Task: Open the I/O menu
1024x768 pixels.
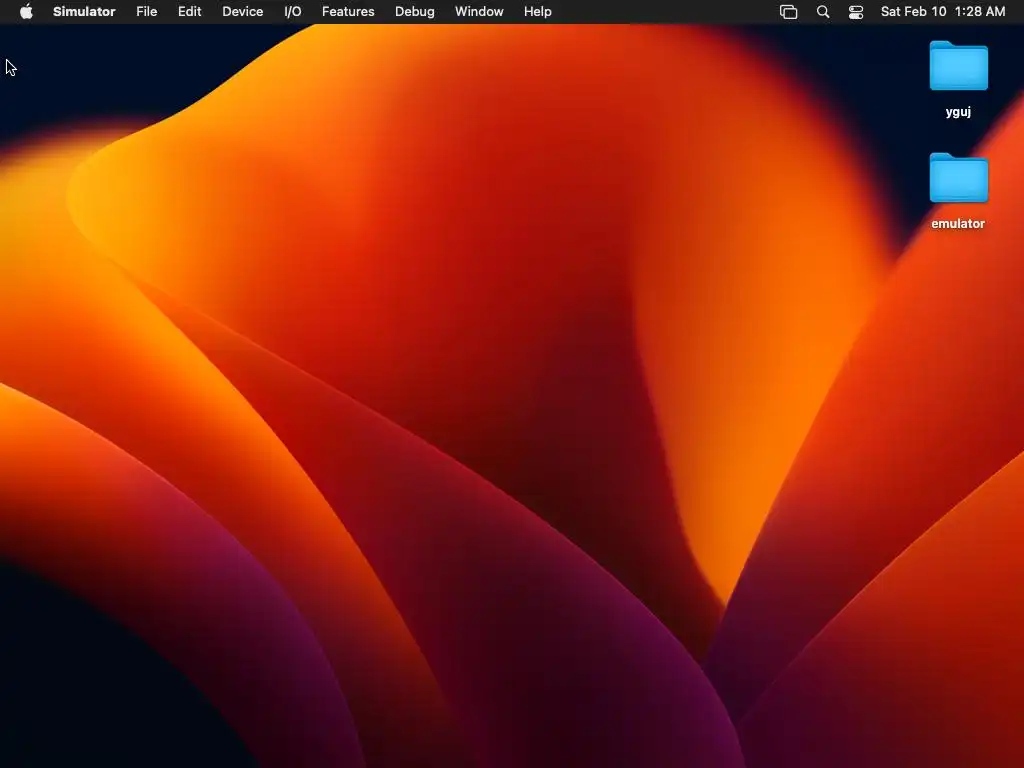Action: (293, 12)
